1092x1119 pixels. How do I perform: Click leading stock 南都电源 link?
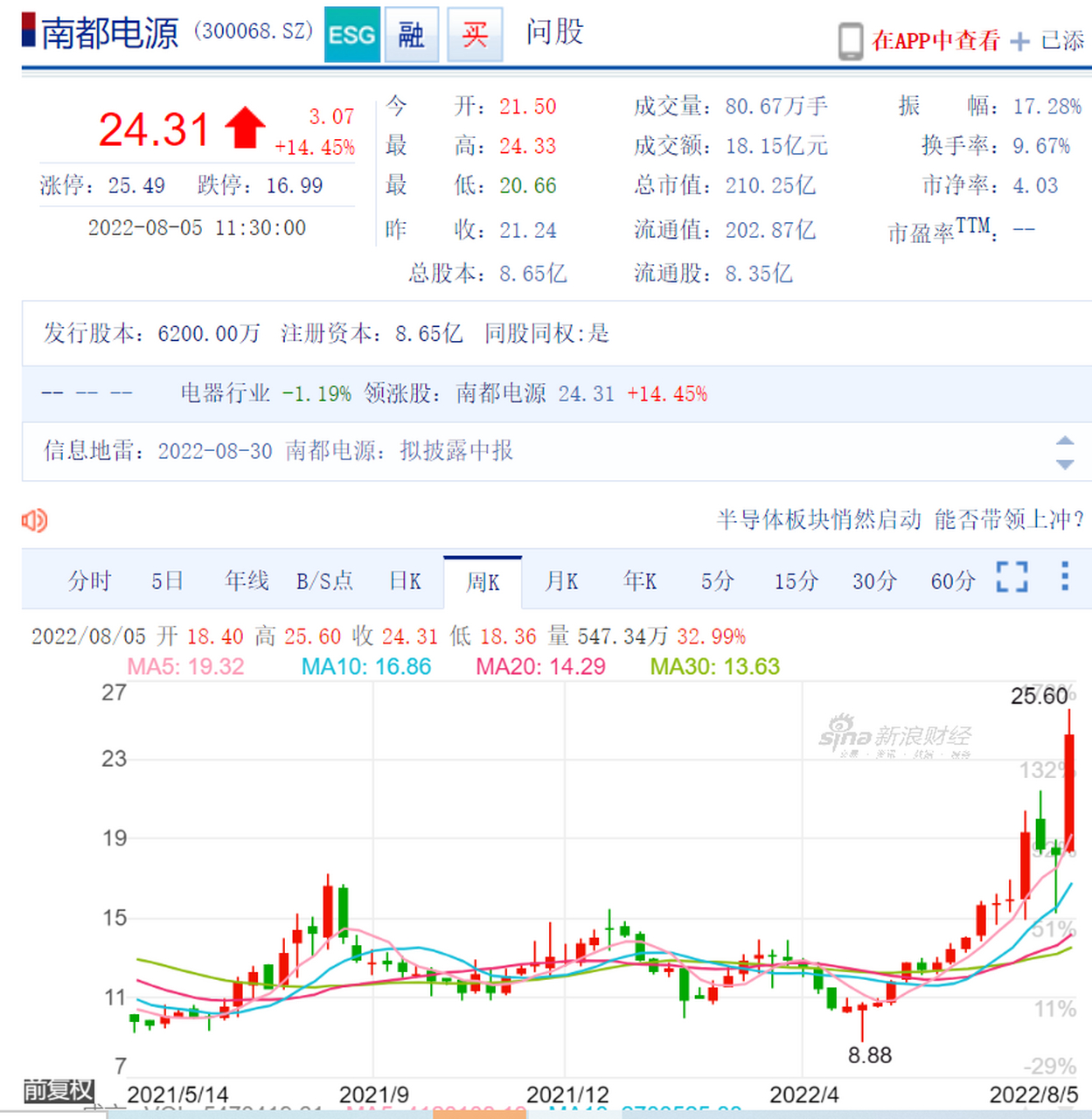click(x=501, y=393)
